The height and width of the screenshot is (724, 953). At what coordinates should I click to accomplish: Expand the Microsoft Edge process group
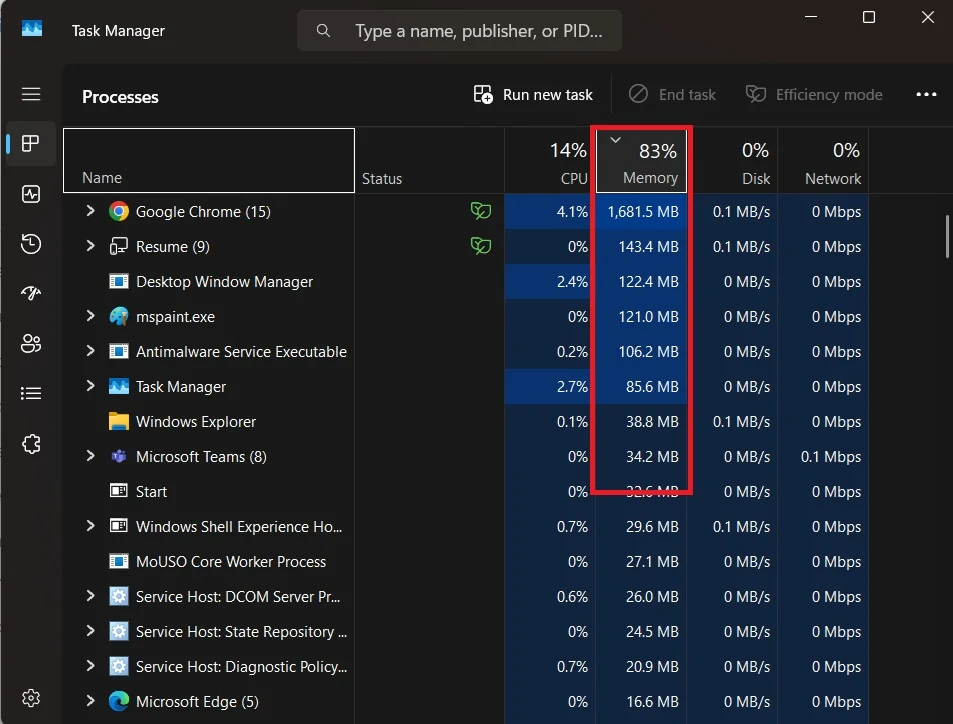coord(90,701)
